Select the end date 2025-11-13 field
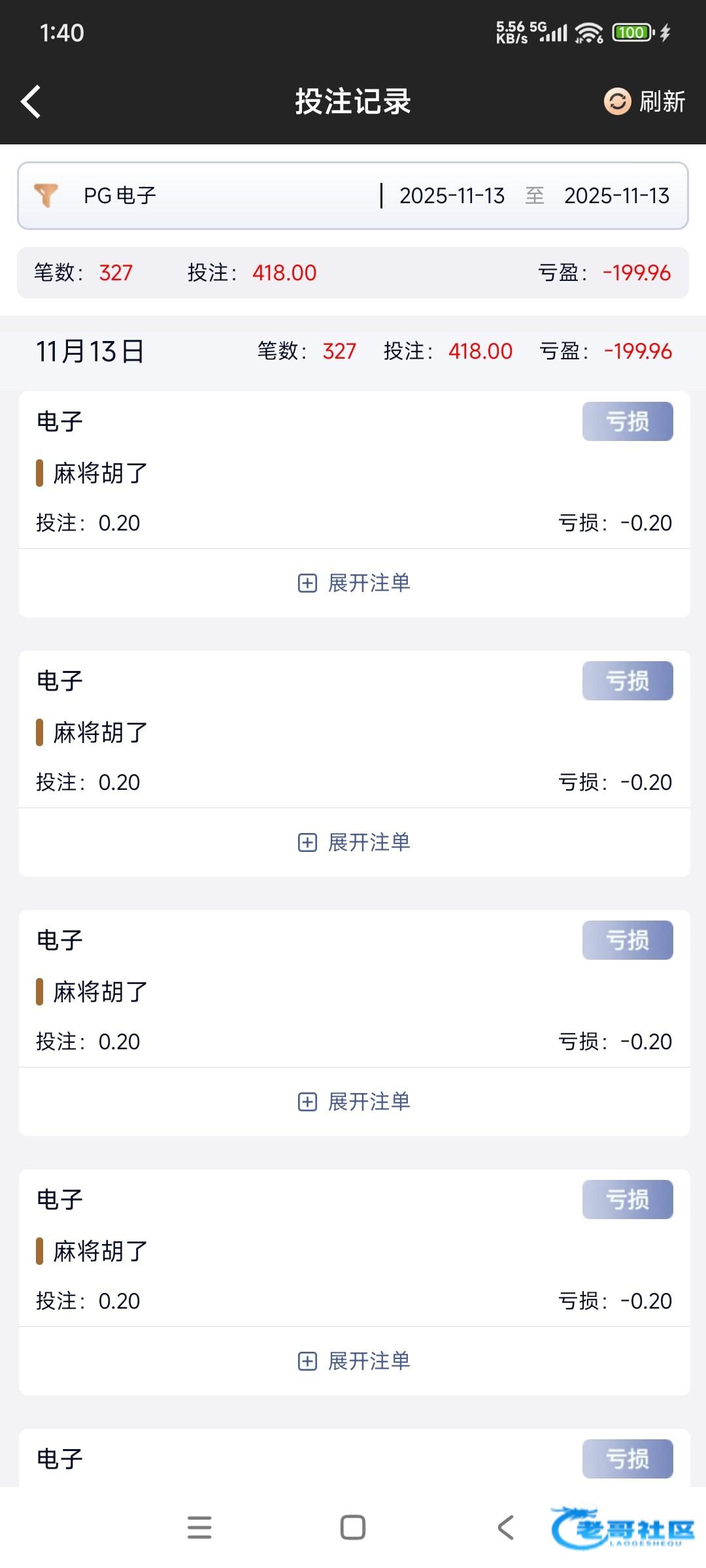The image size is (706, 1568). pos(616,195)
